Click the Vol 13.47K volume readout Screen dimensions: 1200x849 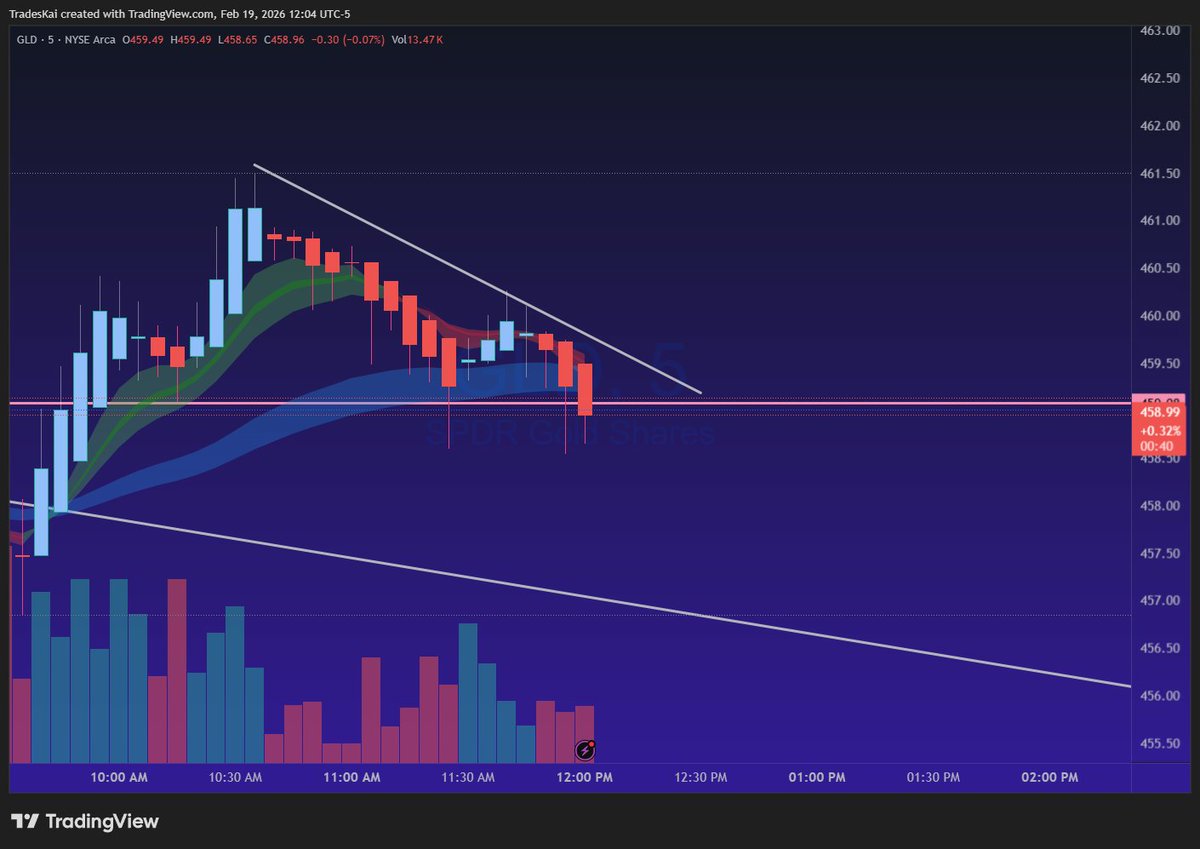[x=418, y=40]
